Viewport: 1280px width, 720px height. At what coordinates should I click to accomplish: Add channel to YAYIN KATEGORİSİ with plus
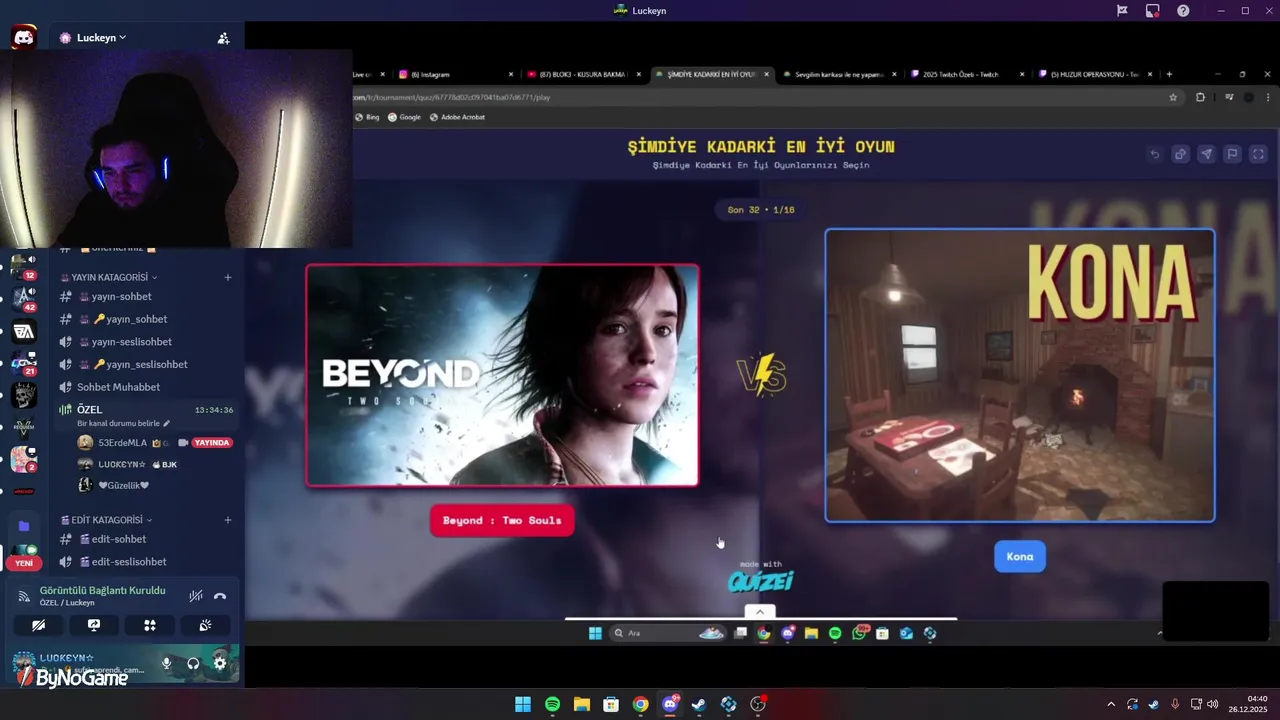click(228, 277)
